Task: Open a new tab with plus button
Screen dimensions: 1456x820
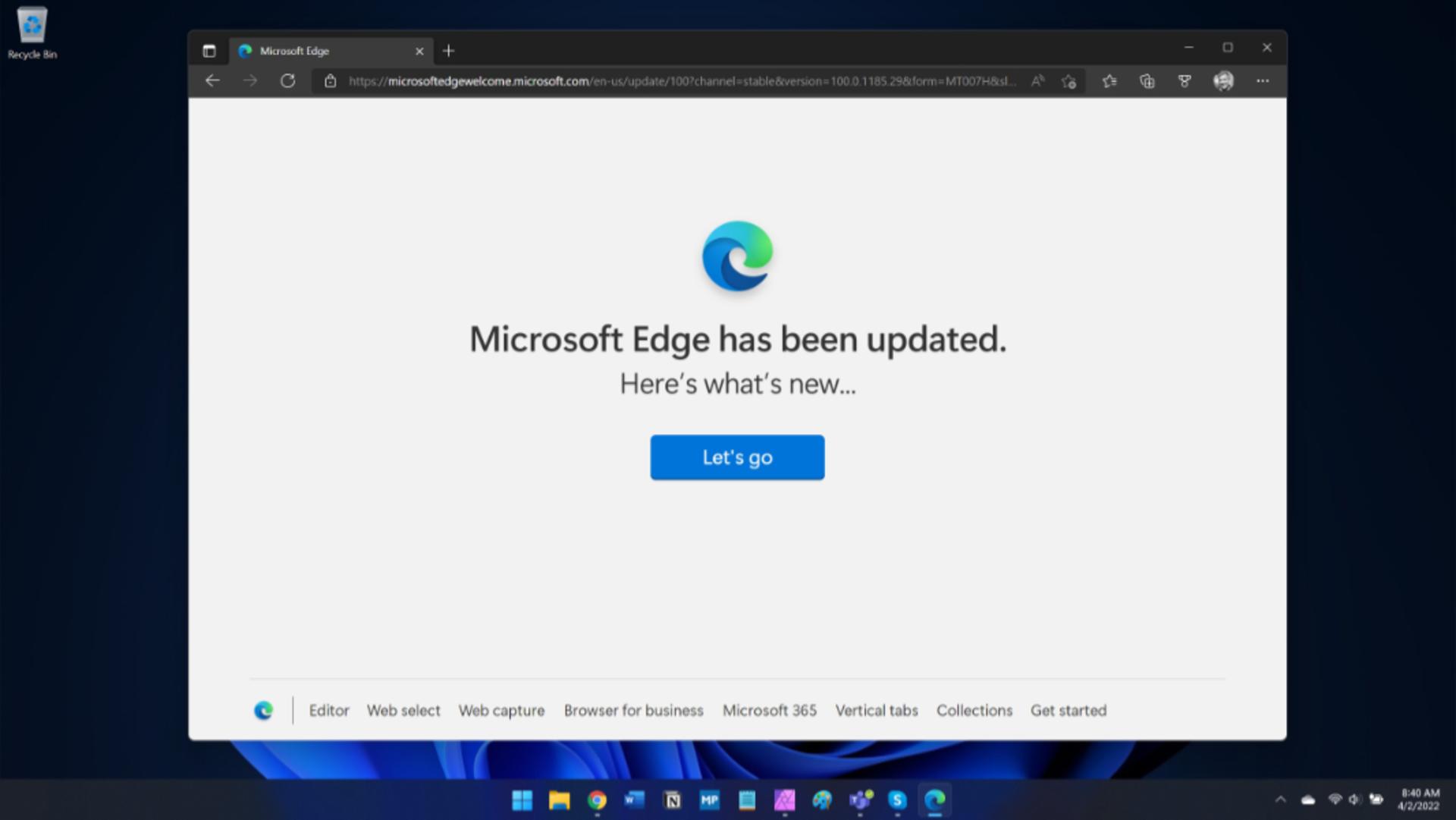Action: [448, 51]
